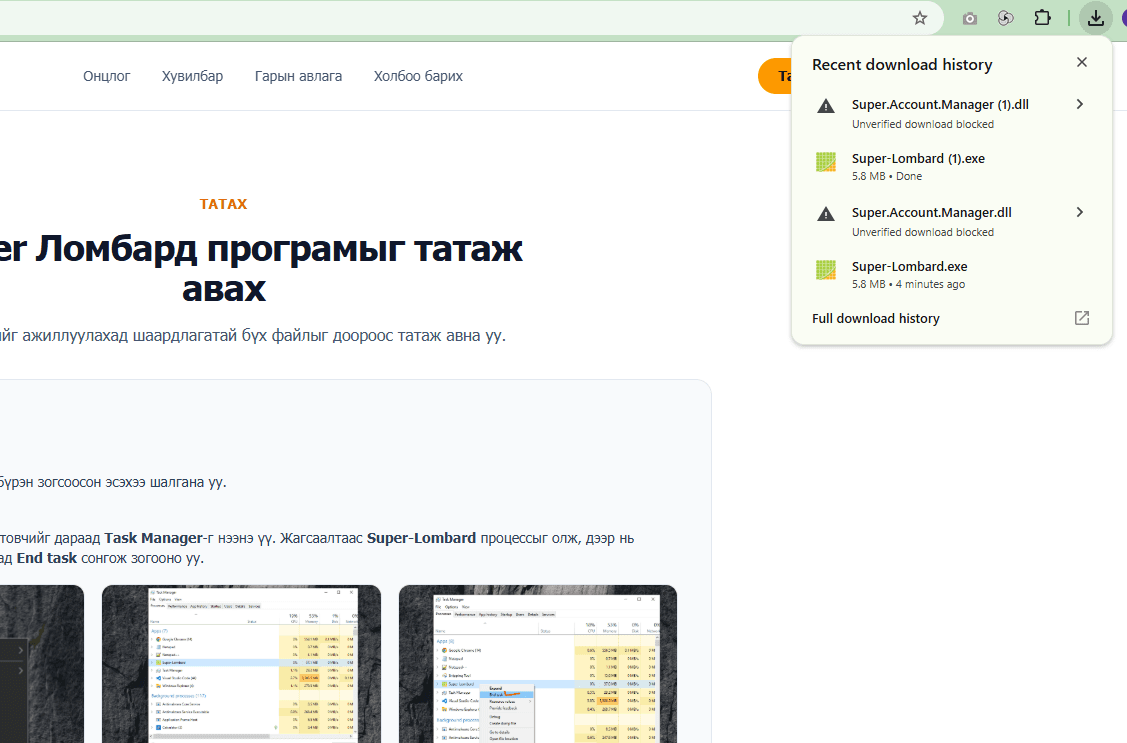Click the orange button in the header

(x=775, y=76)
